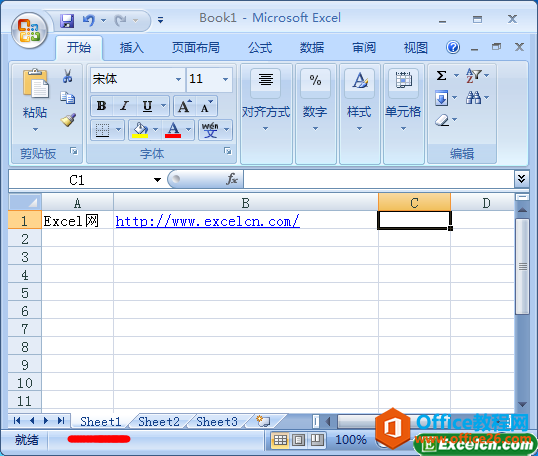Open Customize Quick Access Toolbar arrow

pyautogui.click(x=160, y=21)
